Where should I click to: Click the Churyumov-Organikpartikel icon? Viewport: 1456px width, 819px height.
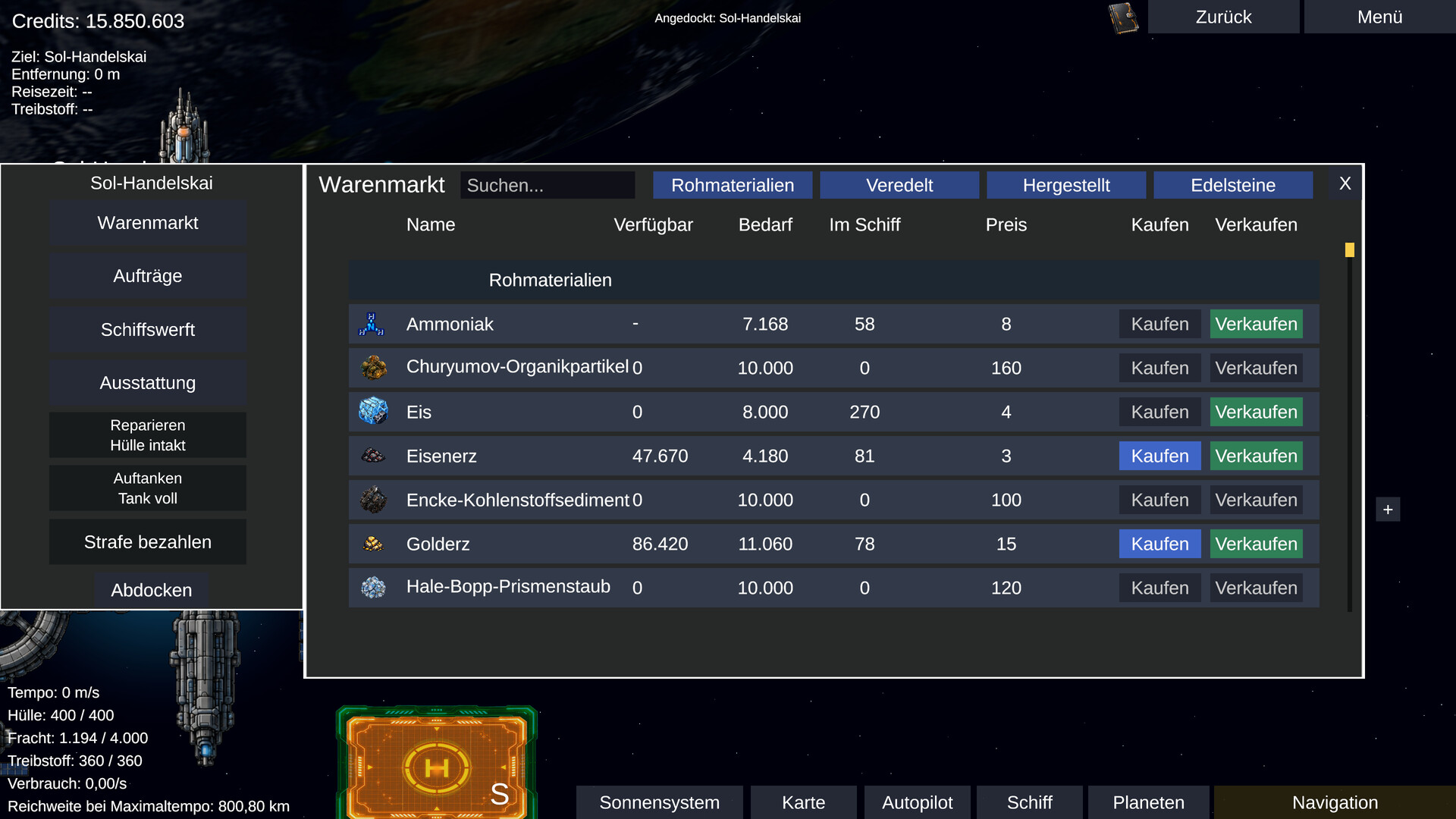pyautogui.click(x=373, y=368)
